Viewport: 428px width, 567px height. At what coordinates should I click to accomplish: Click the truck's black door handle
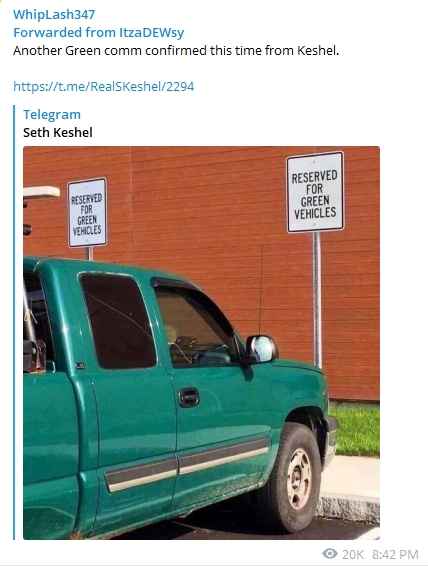pos(189,397)
